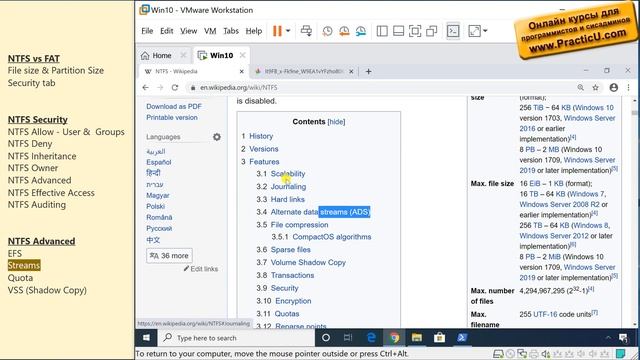Go to the Sparse files section
Screen dimensions: 640x360
(291, 249)
